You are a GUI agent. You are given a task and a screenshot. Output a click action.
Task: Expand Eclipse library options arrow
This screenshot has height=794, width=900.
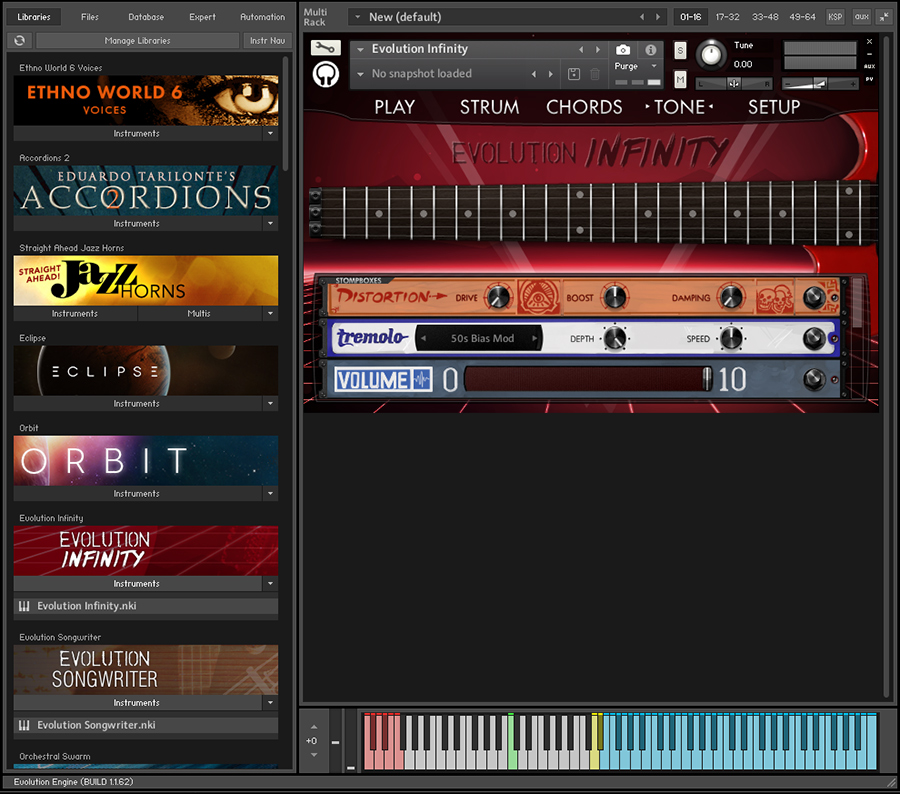270,404
